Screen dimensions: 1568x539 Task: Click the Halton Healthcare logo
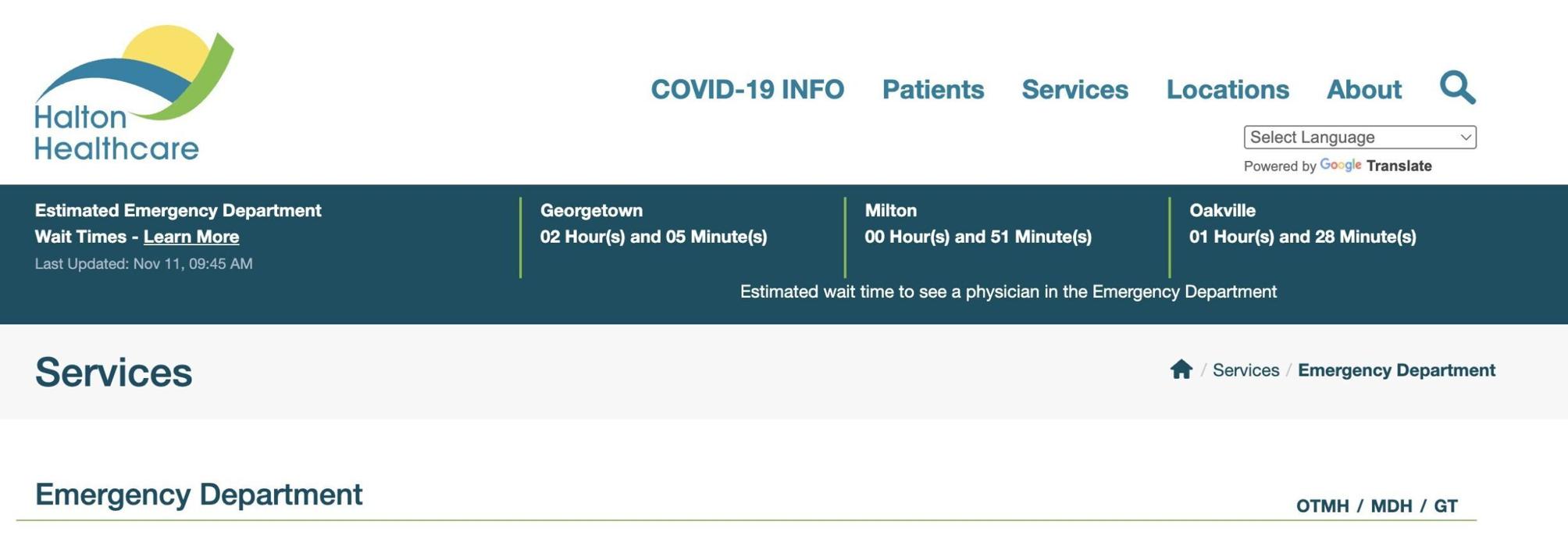pyautogui.click(x=134, y=86)
